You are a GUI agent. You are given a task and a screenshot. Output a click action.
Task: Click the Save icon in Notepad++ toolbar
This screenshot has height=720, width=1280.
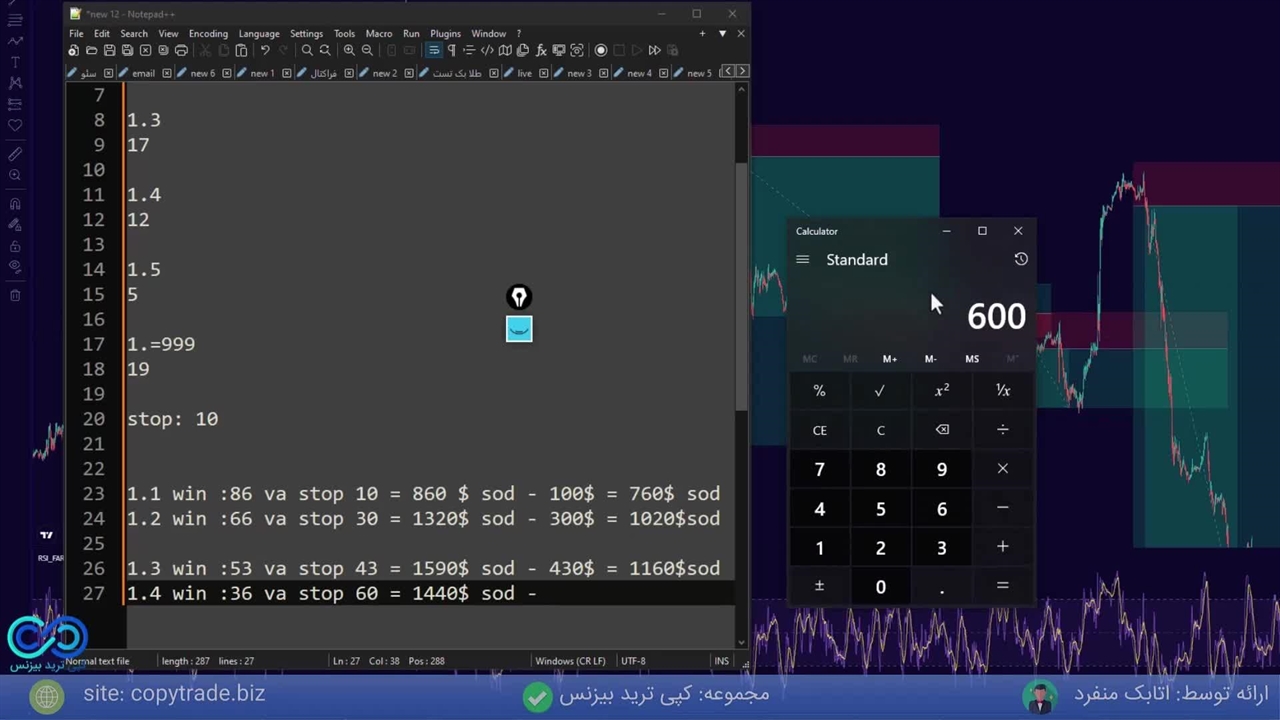coord(109,50)
